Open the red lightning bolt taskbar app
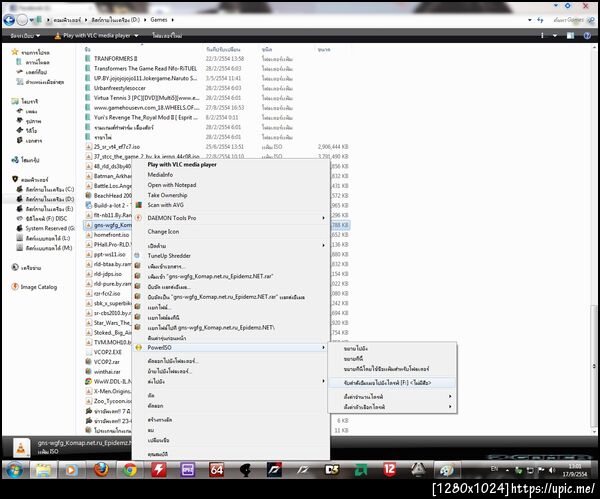This screenshot has height=499, width=600. click(158, 470)
